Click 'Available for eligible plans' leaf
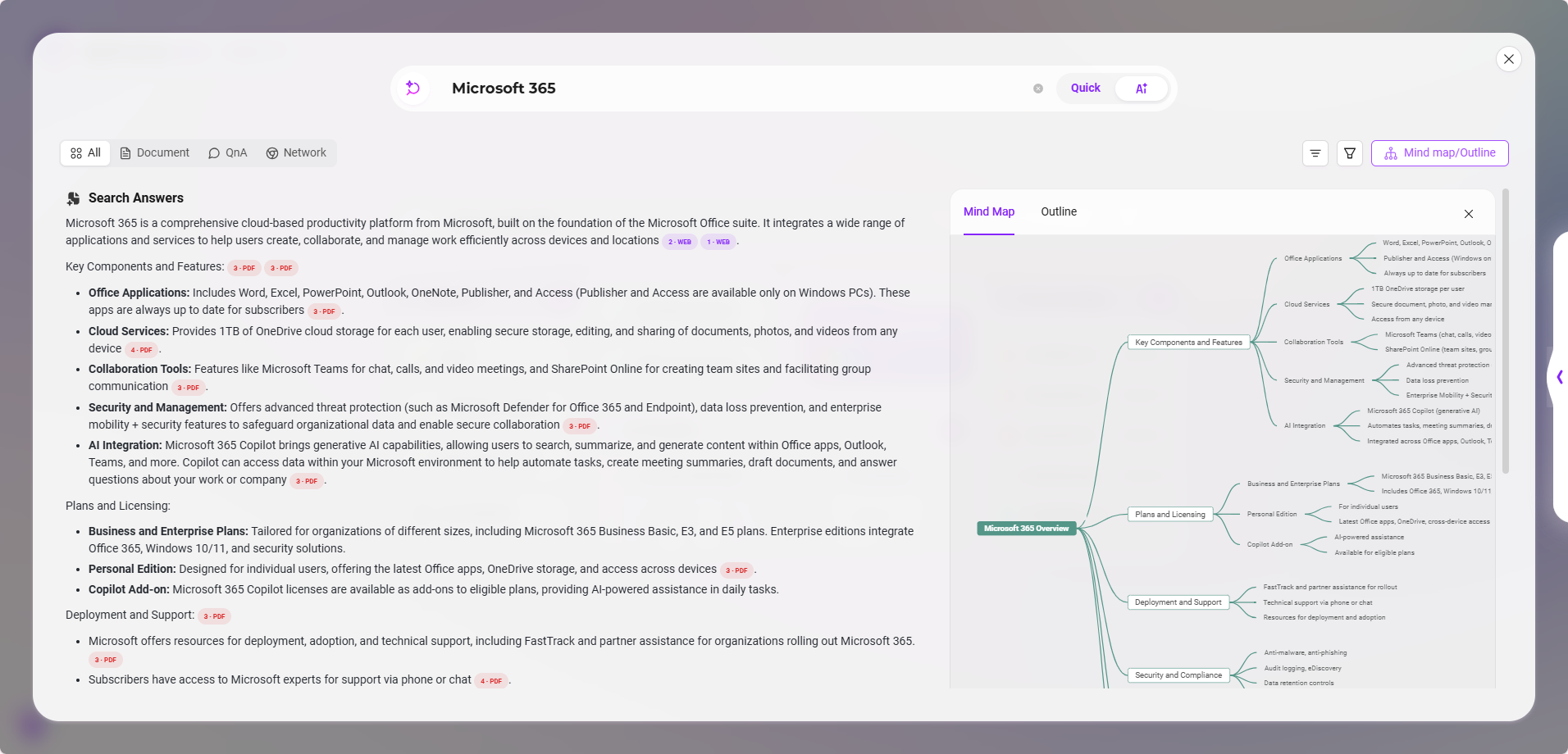This screenshot has height=754, width=1568. tap(1374, 552)
